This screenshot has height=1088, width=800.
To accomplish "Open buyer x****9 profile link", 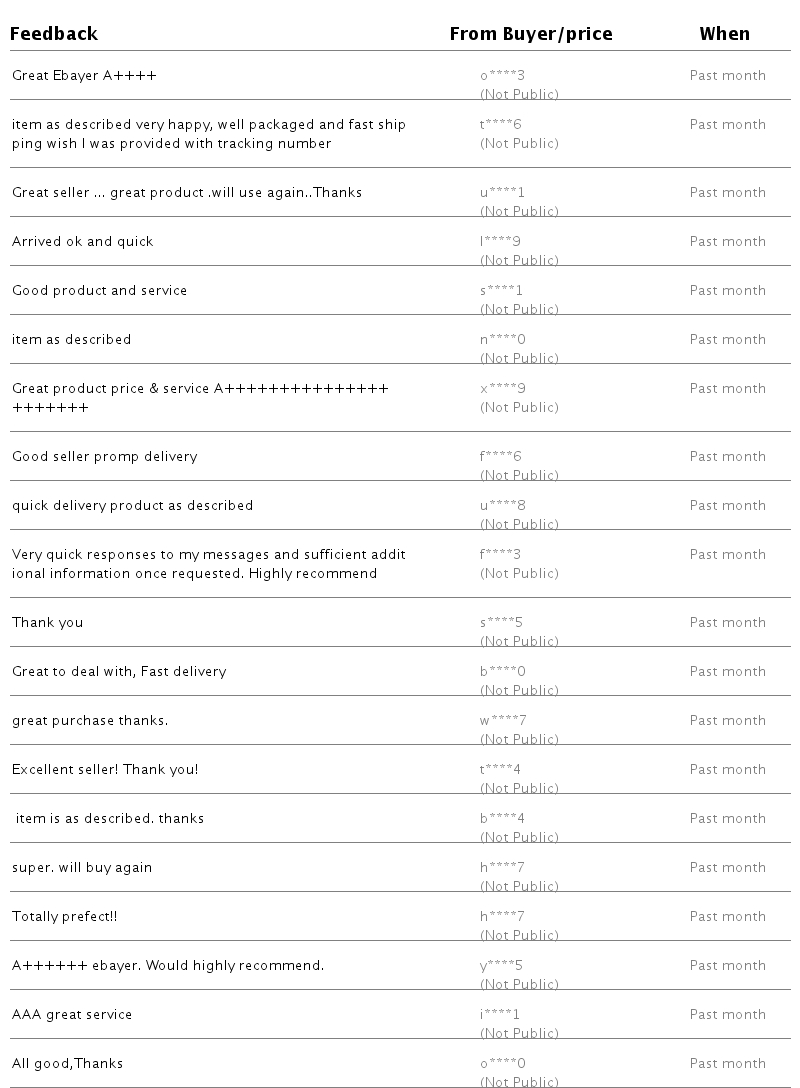I will point(503,389).
